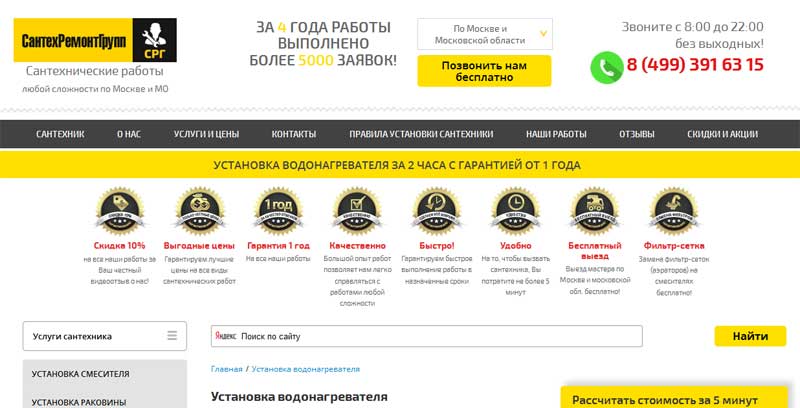800x408 pixels.
Task: Open the По Москве и области dropdown
Action: 485,34
